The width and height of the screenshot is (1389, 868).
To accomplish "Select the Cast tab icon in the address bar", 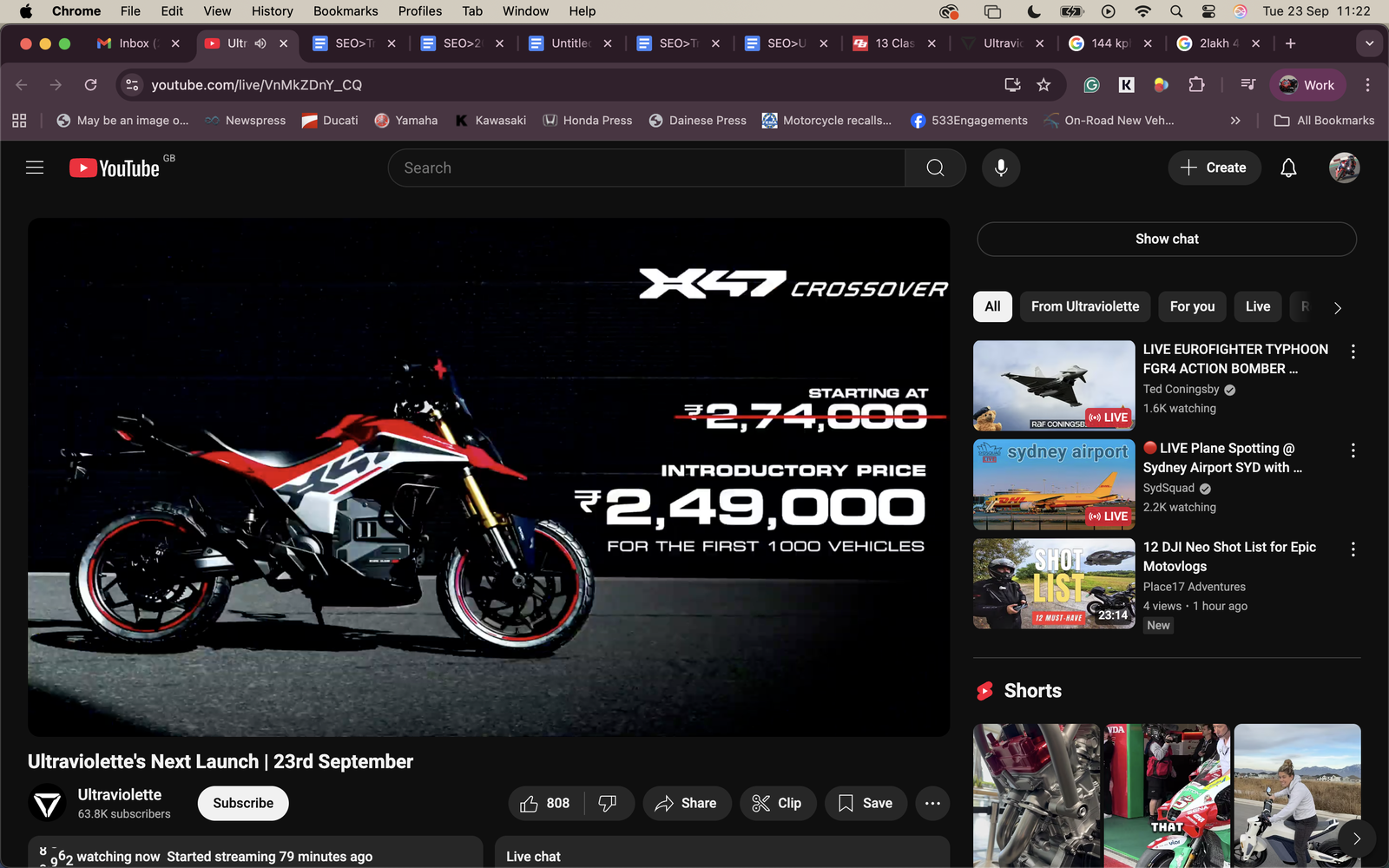I will 1012,85.
